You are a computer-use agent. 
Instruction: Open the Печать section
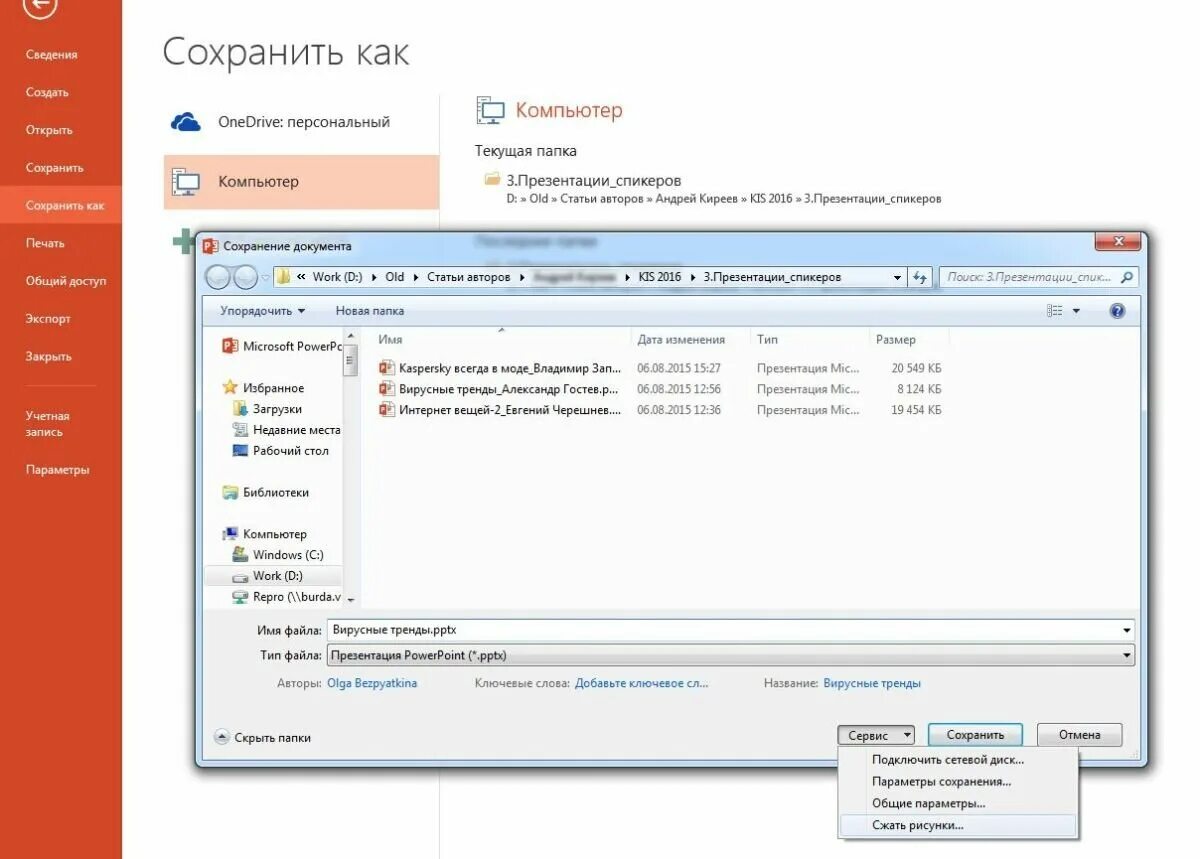[x=45, y=243]
